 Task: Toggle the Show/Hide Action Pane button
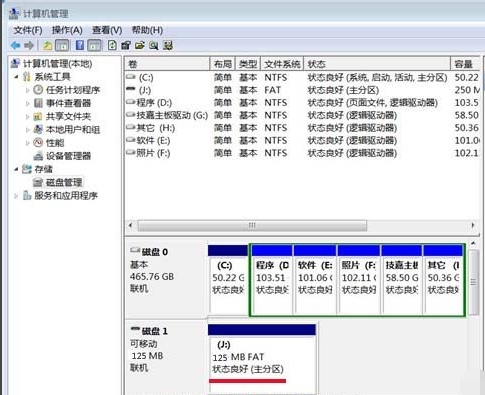(94, 45)
